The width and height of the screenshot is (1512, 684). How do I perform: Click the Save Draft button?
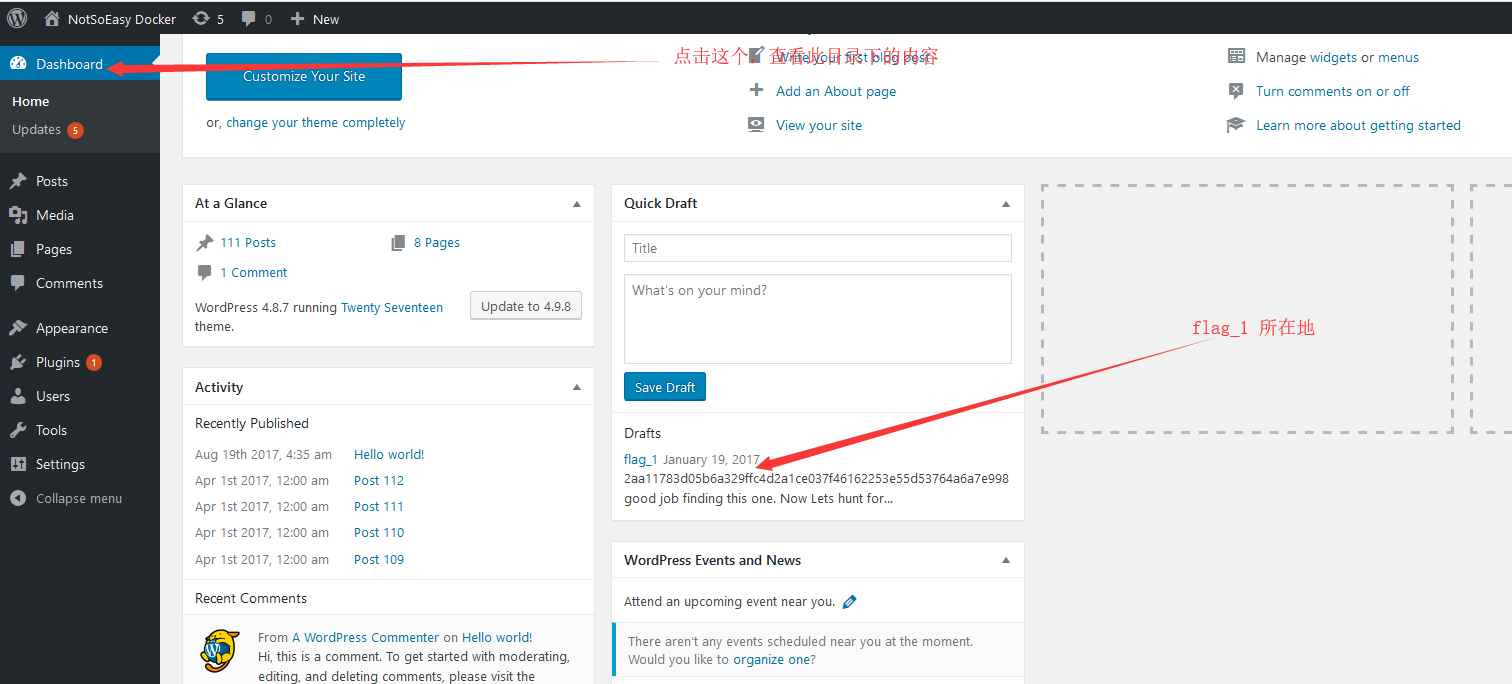(x=665, y=387)
